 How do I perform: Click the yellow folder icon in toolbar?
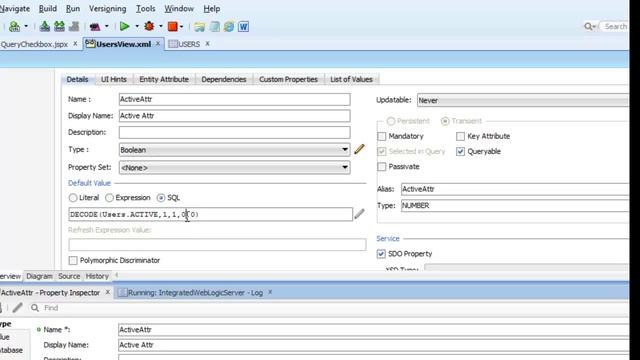pos(199,27)
